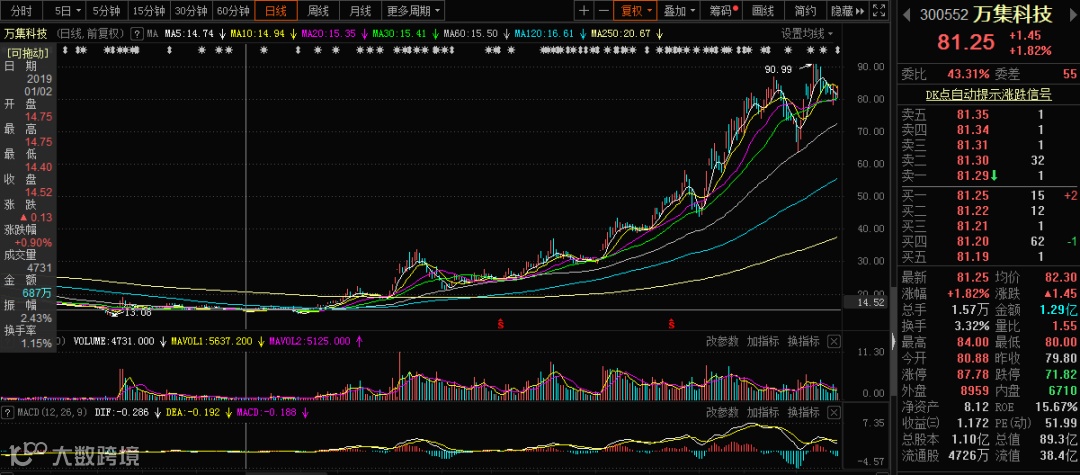Click the MA60:15.50 moving average label
Viewport: 1080px width, 475px height.
click(471, 33)
